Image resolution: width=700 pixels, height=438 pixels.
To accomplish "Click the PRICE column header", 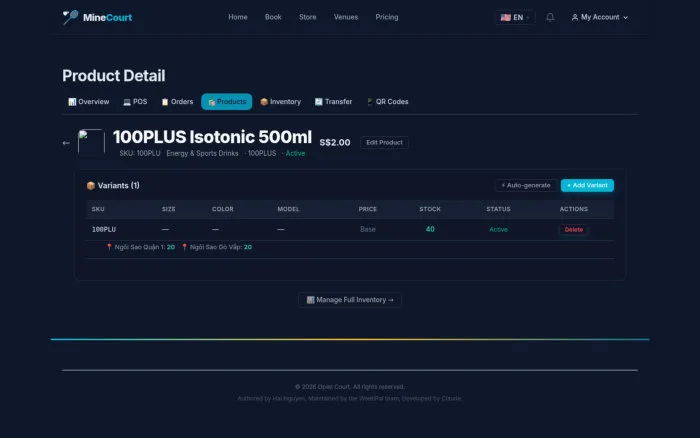I will 367,209.
